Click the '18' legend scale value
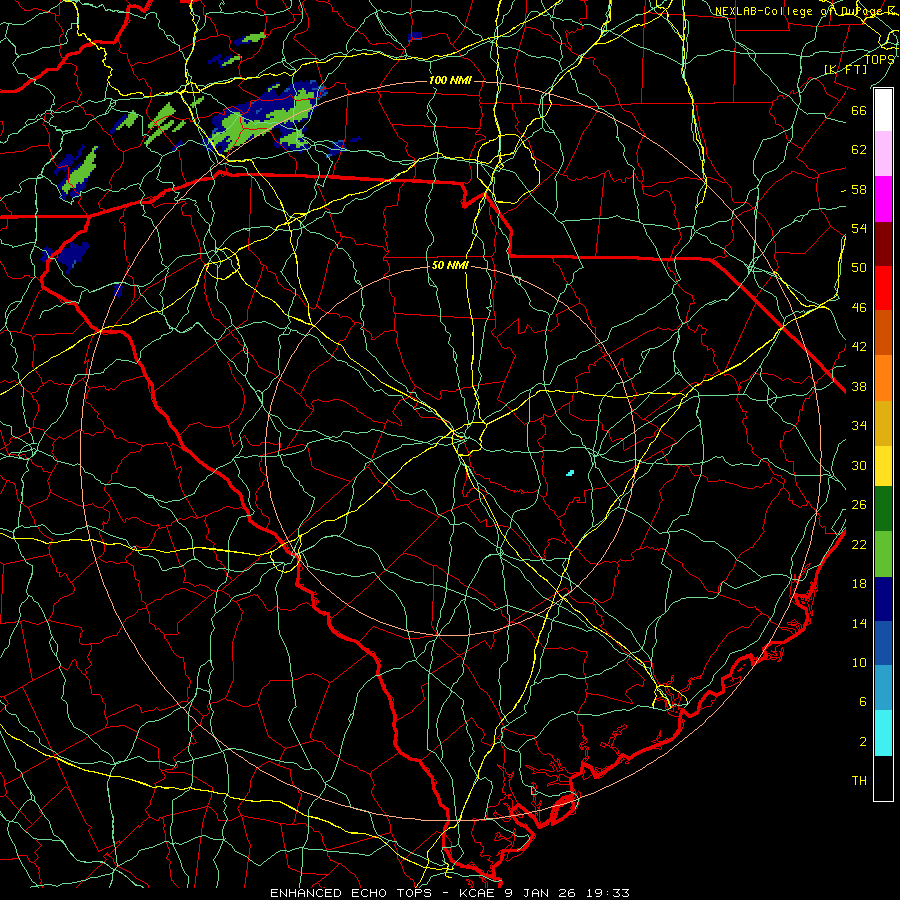900x900 pixels. point(859,584)
